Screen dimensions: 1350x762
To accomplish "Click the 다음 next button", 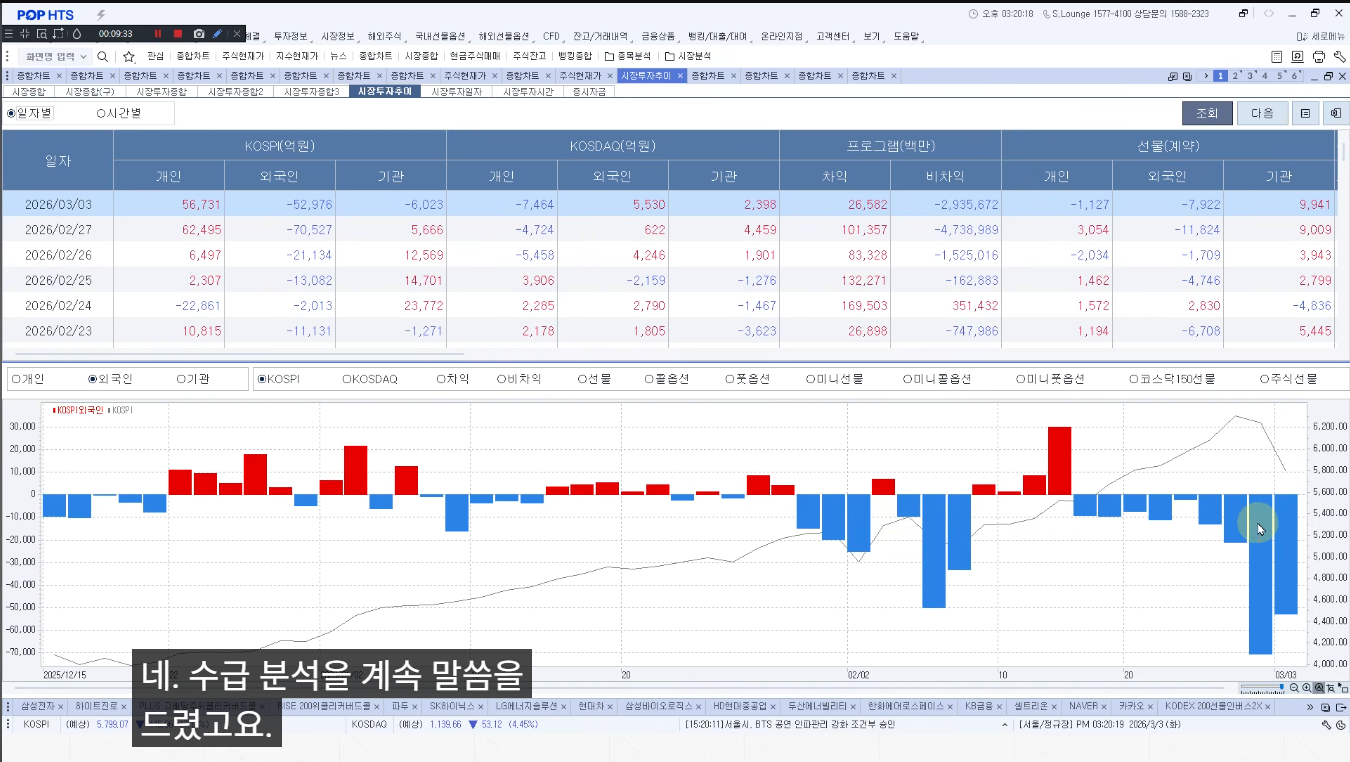I will pos(1262,113).
